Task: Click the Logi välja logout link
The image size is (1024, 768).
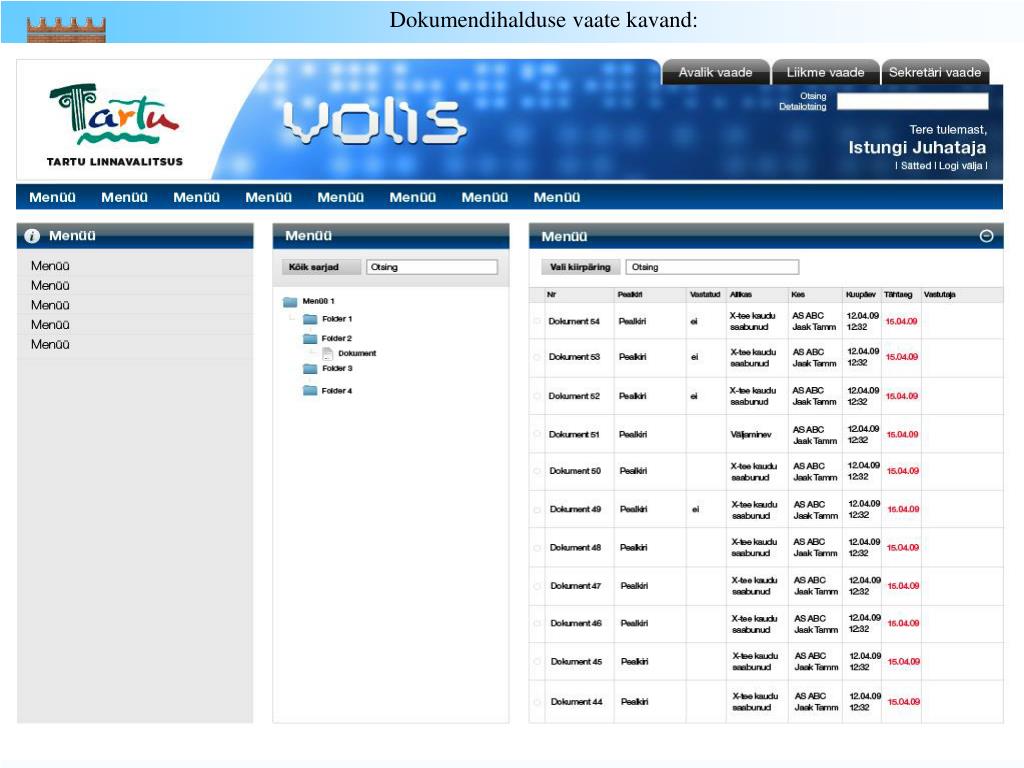Action: click(x=961, y=166)
